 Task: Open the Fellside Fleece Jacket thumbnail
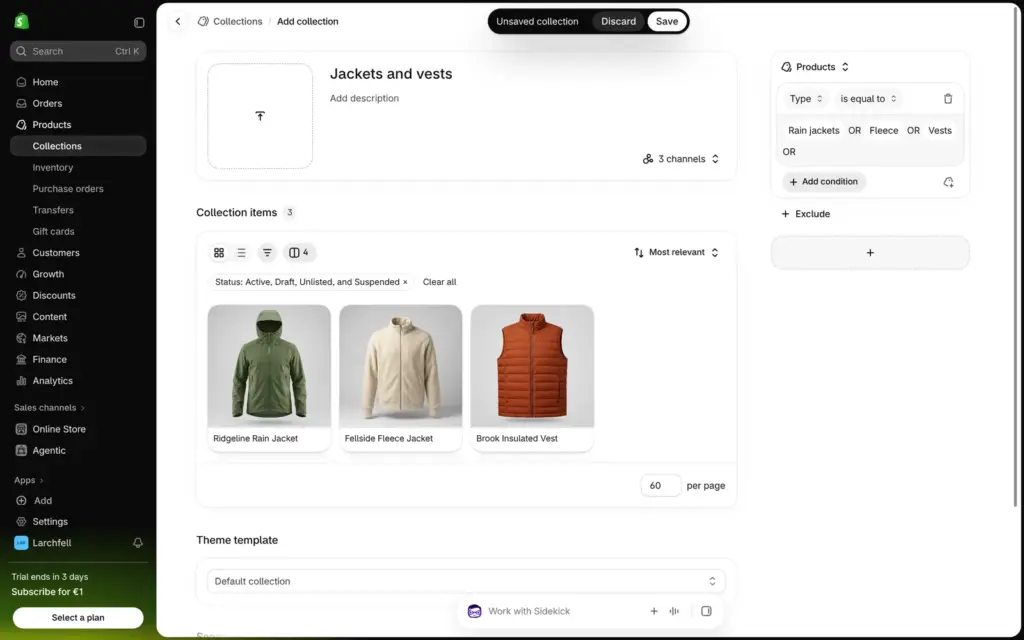pyautogui.click(x=400, y=366)
